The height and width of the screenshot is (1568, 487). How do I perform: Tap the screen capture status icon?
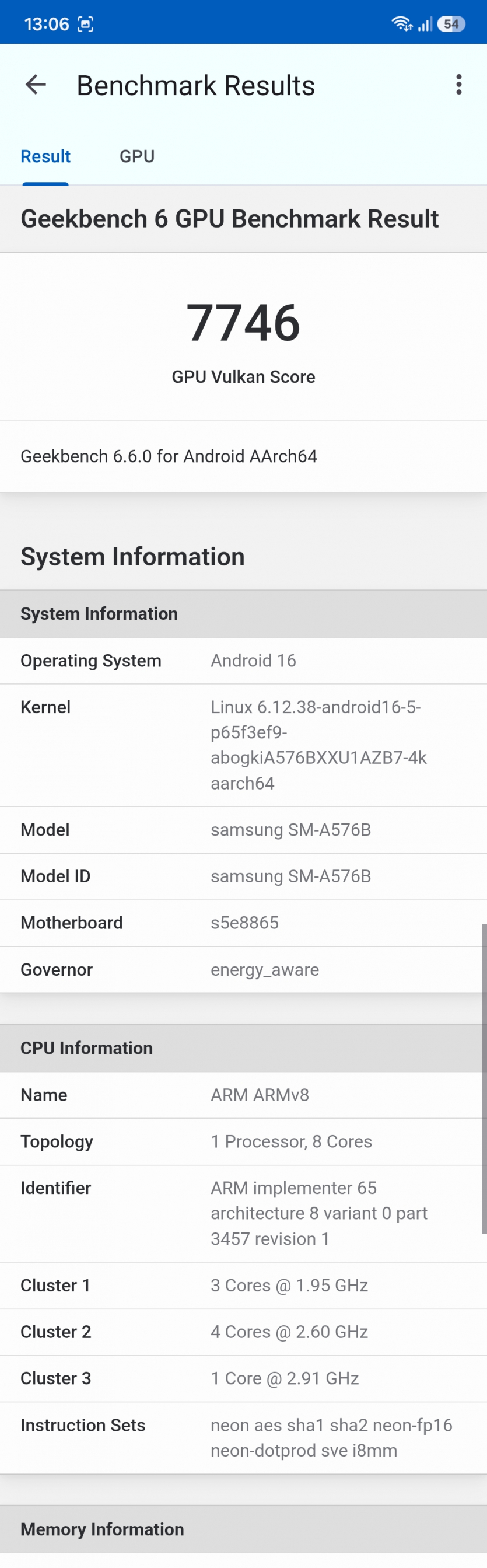(x=85, y=25)
